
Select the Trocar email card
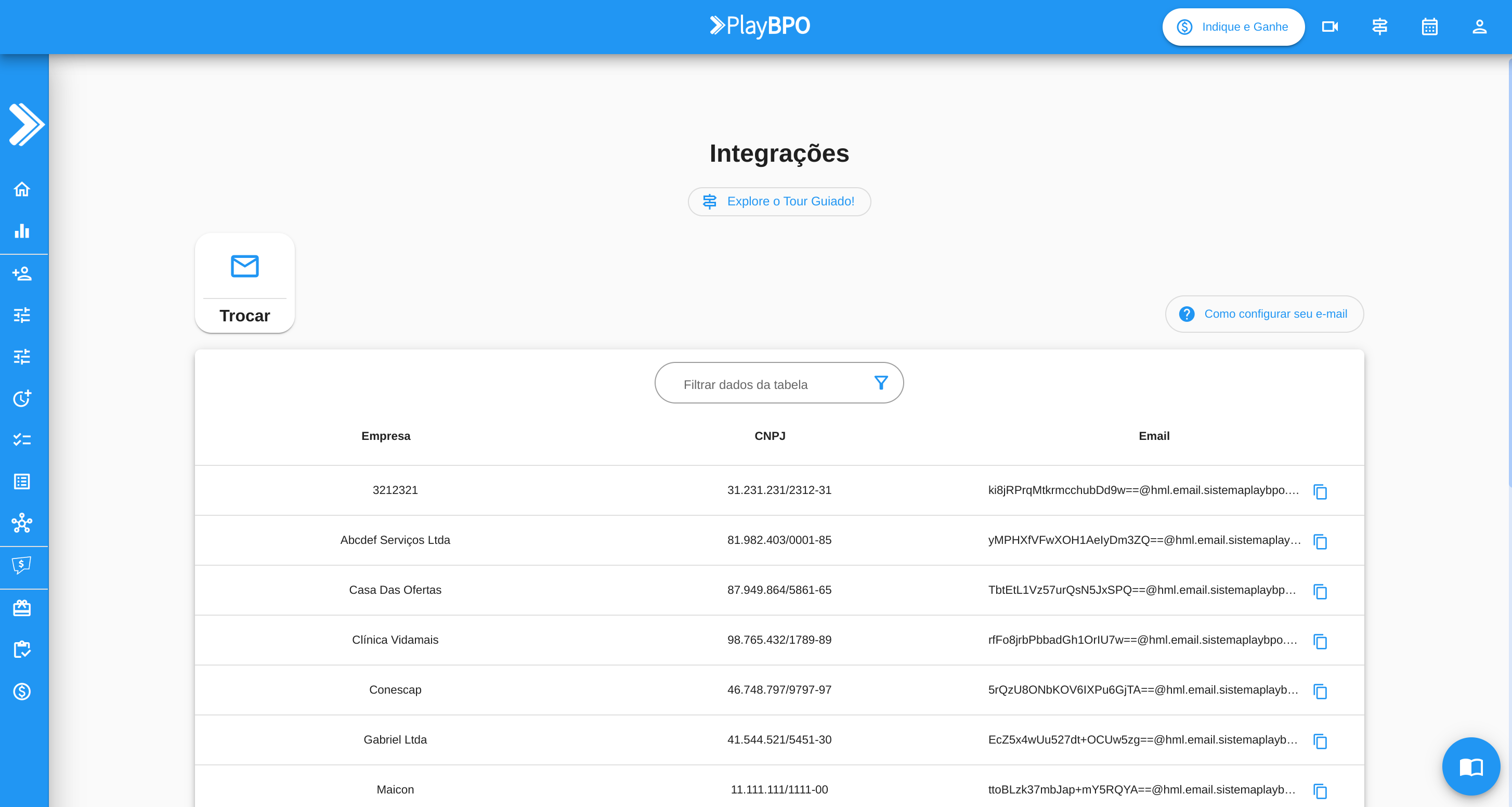[x=245, y=283]
